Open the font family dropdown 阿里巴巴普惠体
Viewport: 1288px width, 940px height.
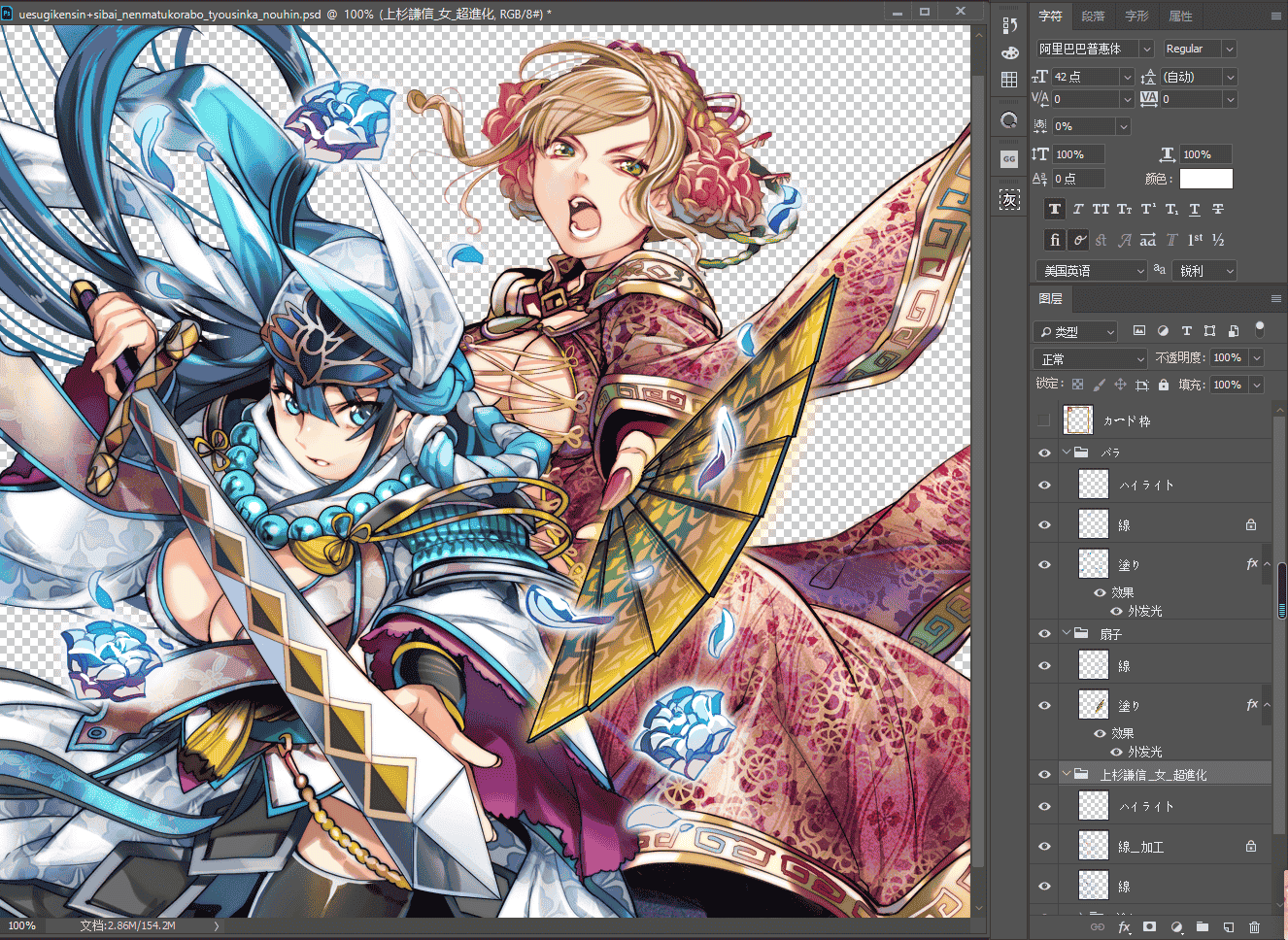1095,49
